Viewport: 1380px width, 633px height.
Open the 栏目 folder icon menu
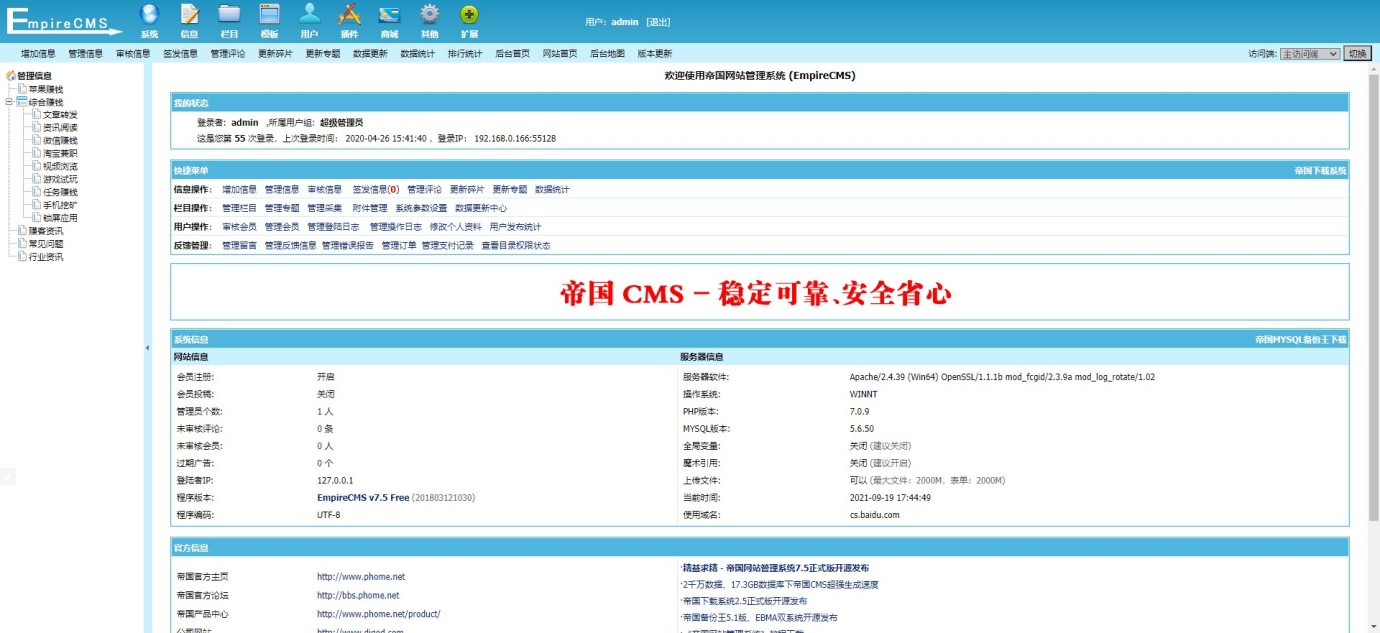229,20
